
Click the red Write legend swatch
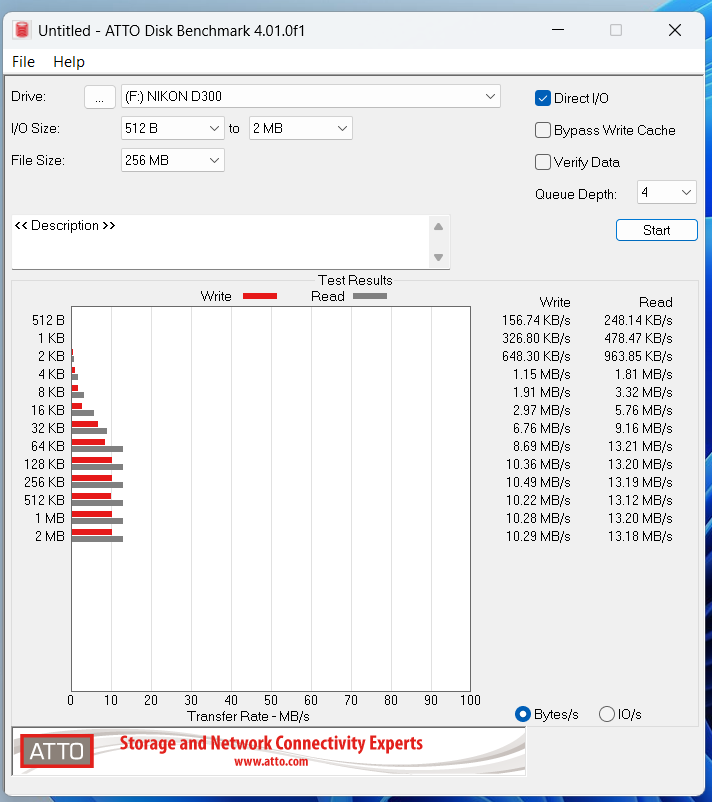[260, 296]
